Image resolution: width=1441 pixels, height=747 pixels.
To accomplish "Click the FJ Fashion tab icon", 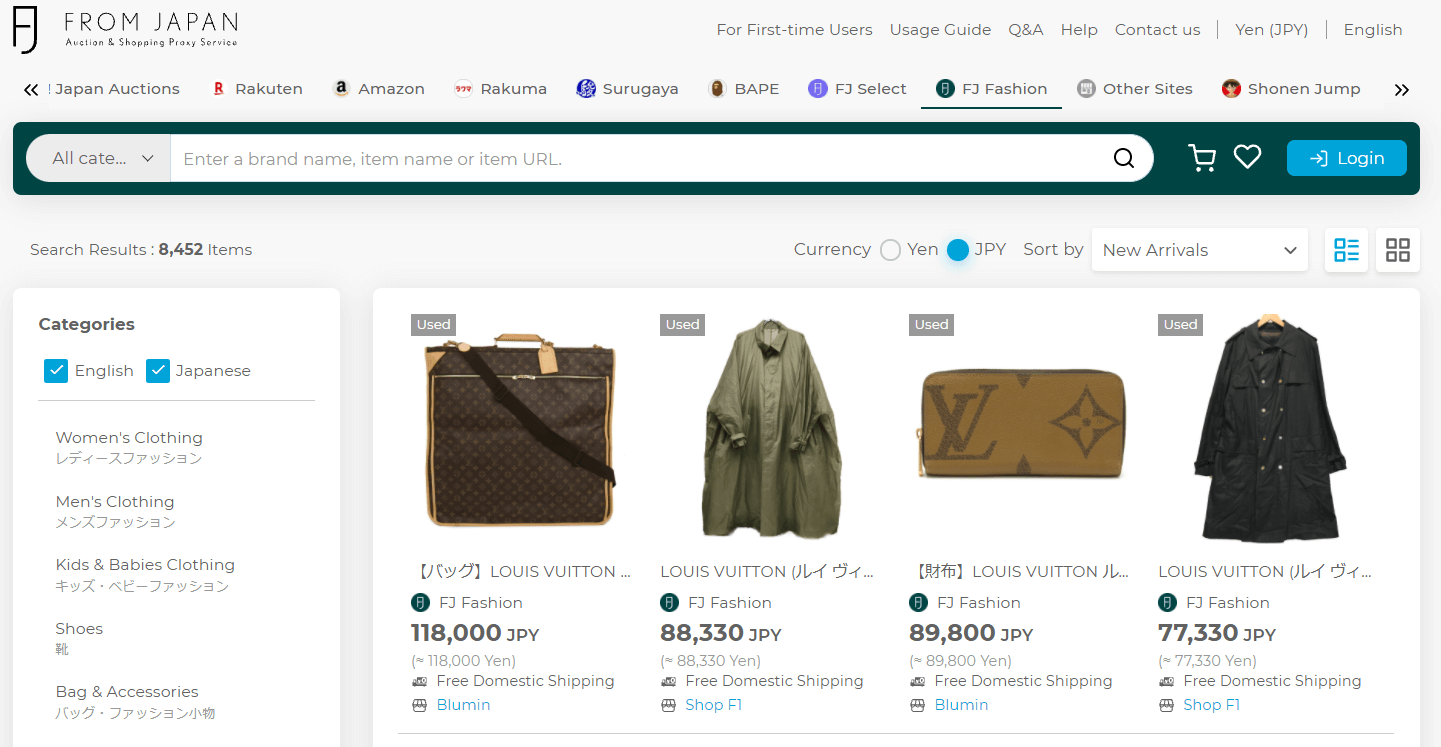I will [x=945, y=89].
